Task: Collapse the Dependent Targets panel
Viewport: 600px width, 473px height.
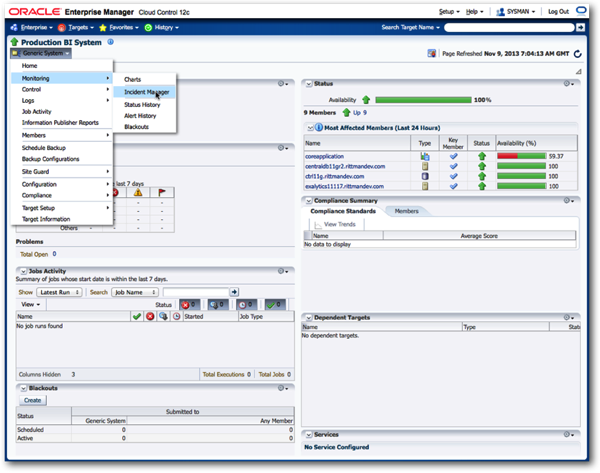Action: click(309, 318)
